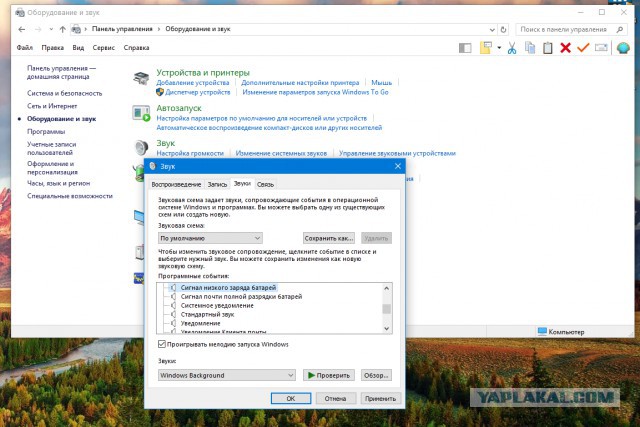The width and height of the screenshot is (640, 427).
Task: Select Сигнал почти полной разрядки батарей event
Action: coord(241,297)
